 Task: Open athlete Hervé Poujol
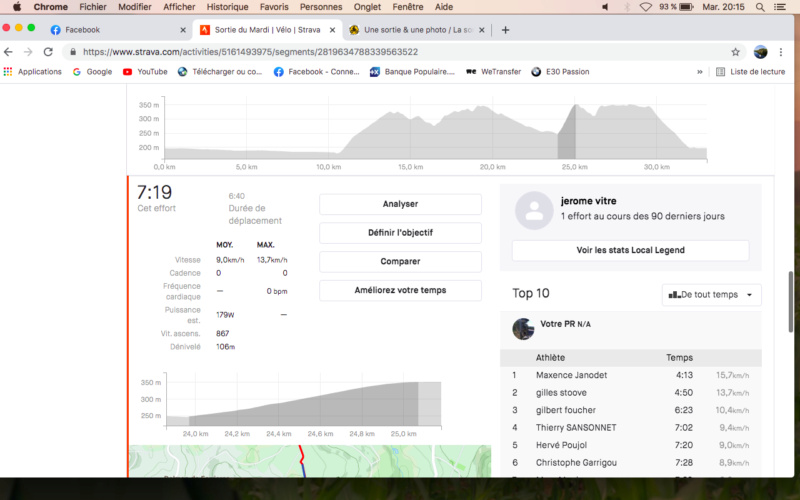tap(561, 445)
